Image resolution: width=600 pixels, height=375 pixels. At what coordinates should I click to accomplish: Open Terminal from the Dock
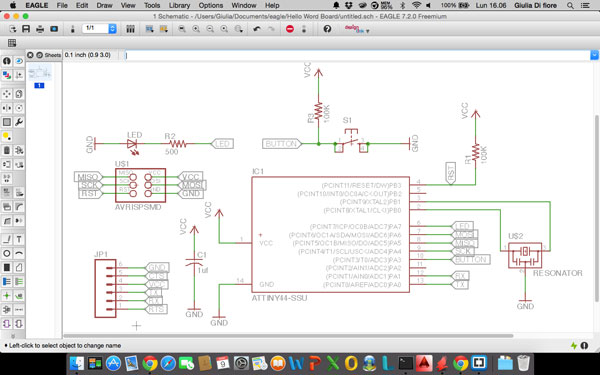click(x=406, y=363)
